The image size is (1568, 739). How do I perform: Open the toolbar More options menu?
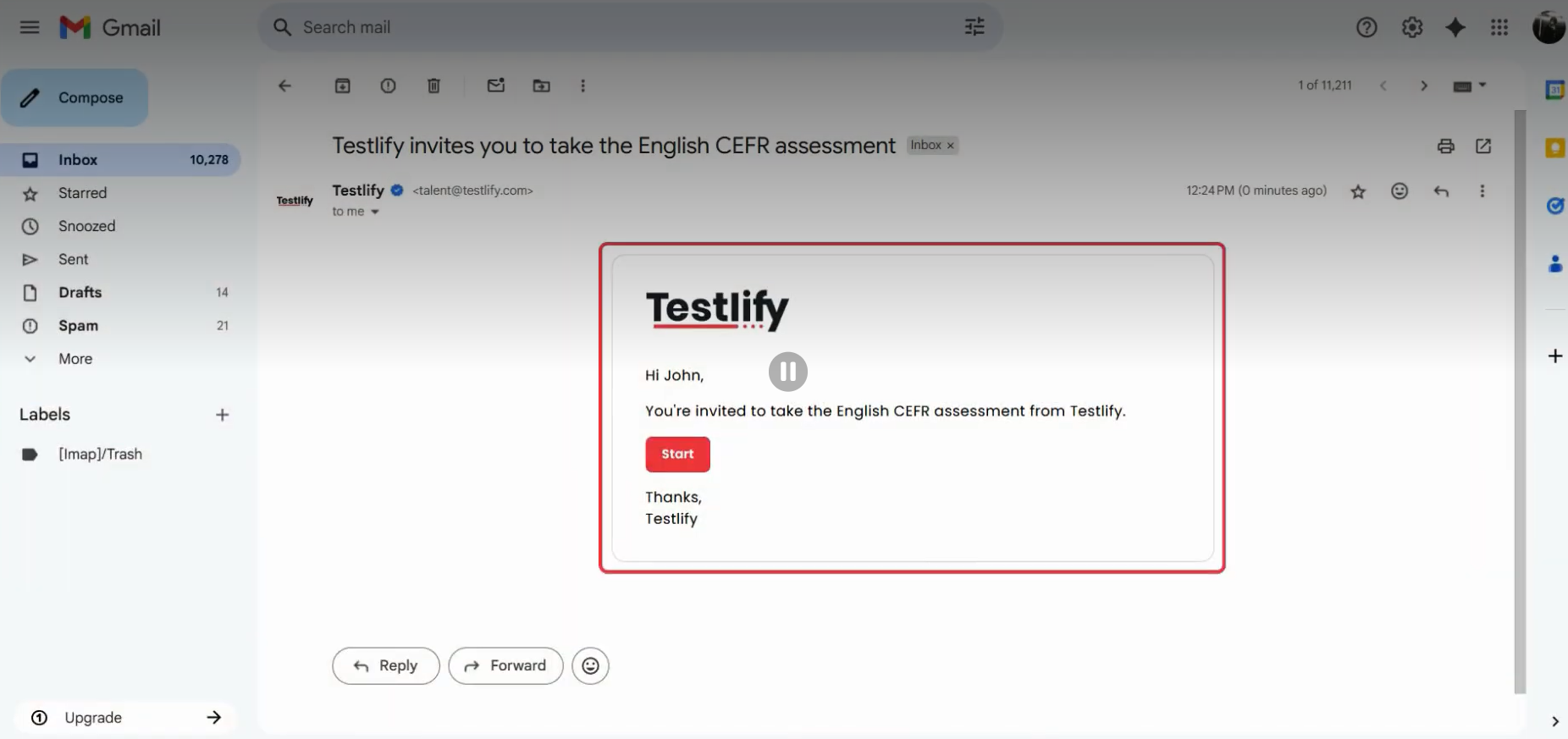(x=582, y=85)
